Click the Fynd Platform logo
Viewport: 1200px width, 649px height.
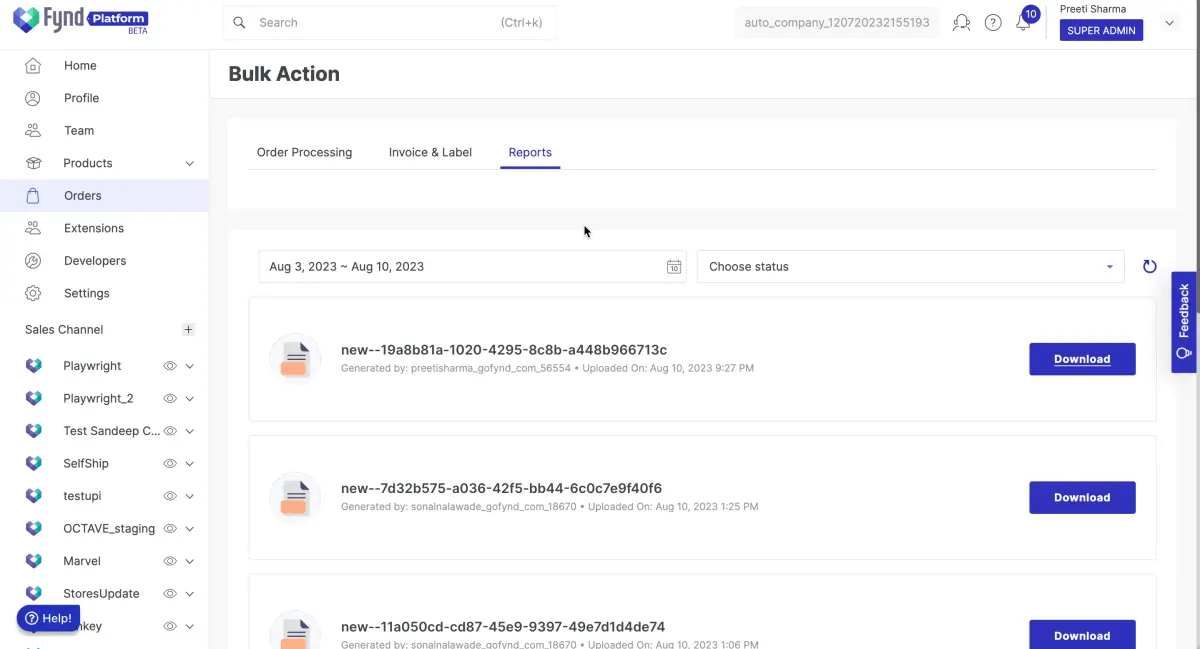coord(81,19)
